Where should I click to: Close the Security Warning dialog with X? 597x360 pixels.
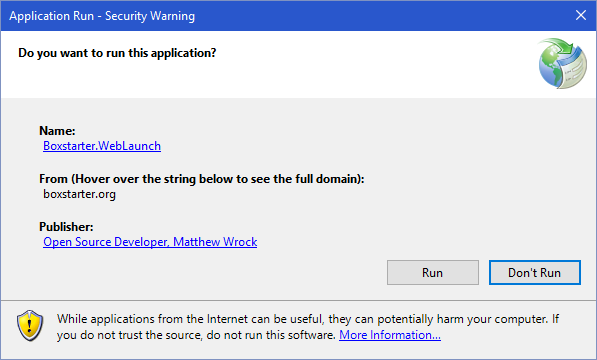pos(581,15)
